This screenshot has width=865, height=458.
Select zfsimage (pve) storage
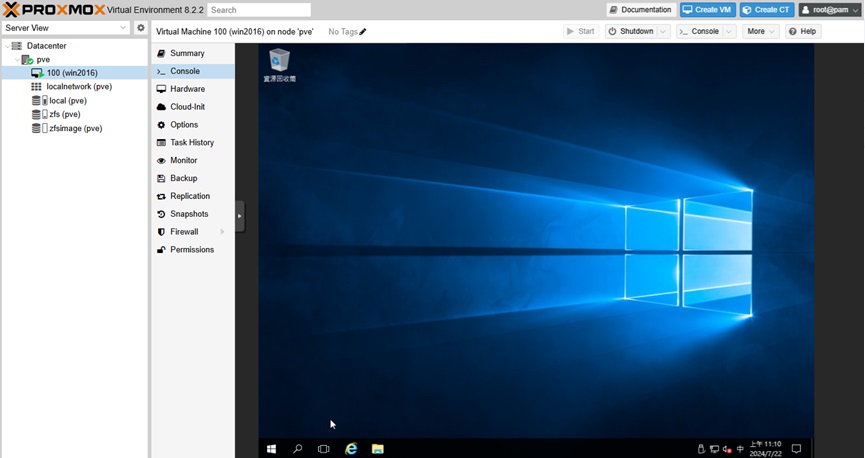click(x=76, y=128)
